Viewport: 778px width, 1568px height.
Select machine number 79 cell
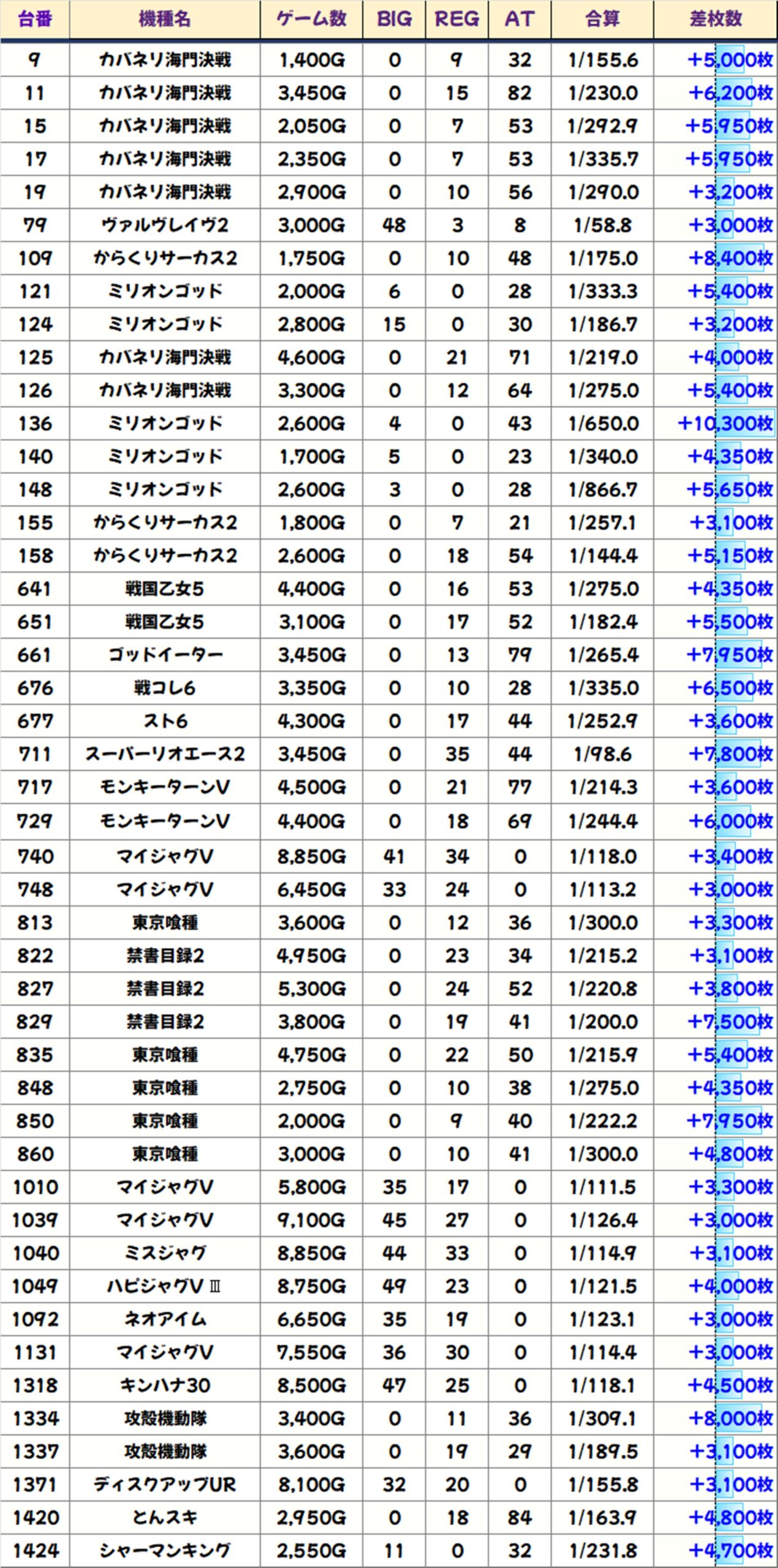[x=35, y=225]
